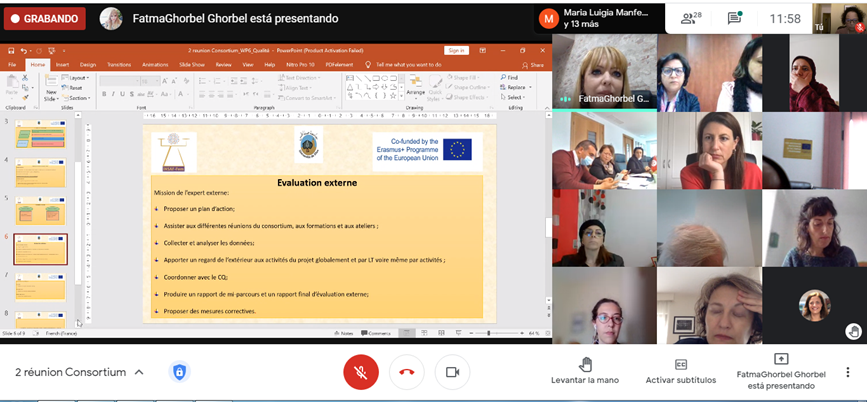Open the Select dropdown in Editing group
Viewport: 867px width, 402px height.
coord(514,97)
